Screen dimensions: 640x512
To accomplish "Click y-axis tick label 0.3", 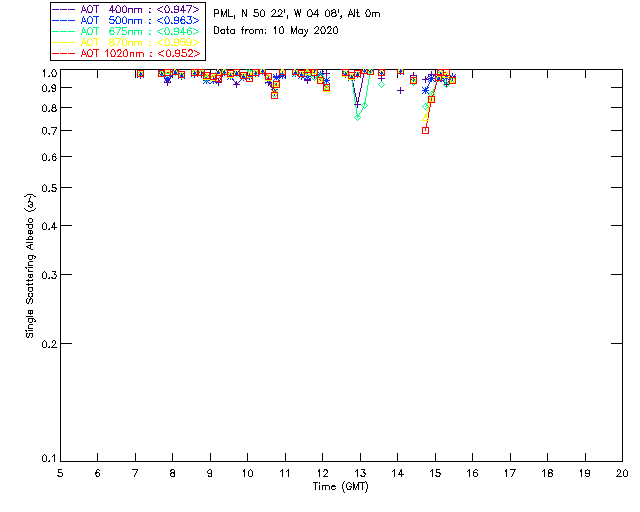I will point(49,275).
